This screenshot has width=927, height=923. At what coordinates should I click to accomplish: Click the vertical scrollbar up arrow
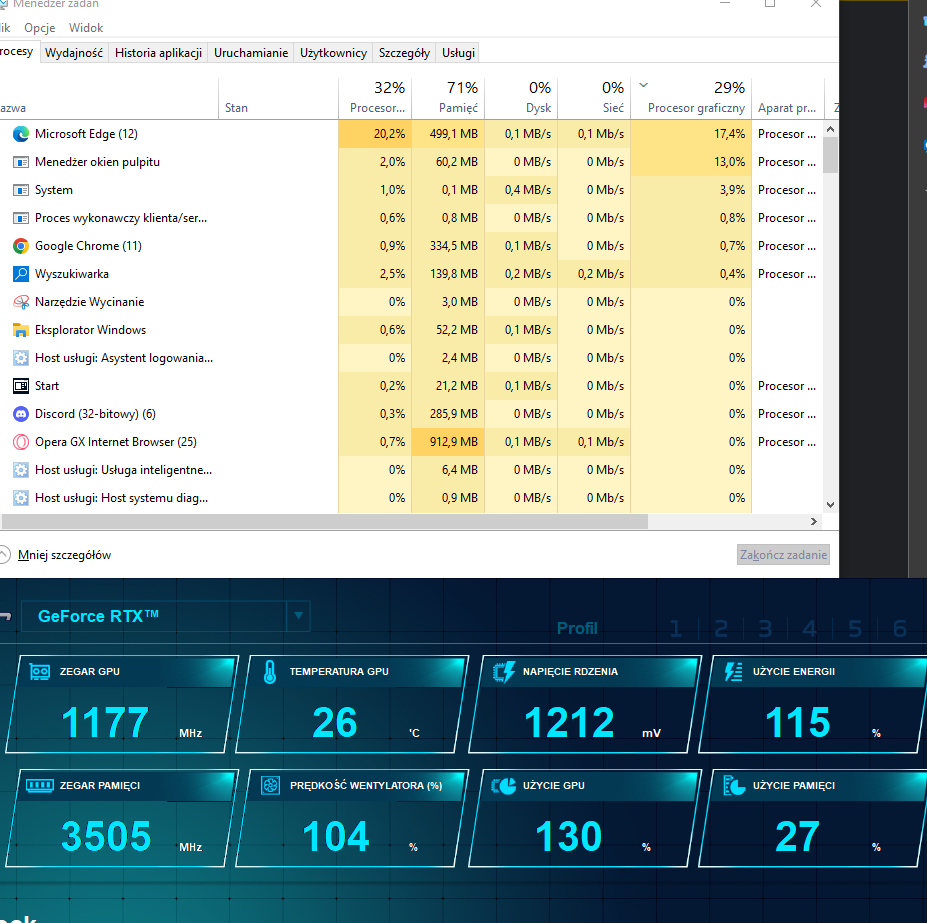click(831, 129)
